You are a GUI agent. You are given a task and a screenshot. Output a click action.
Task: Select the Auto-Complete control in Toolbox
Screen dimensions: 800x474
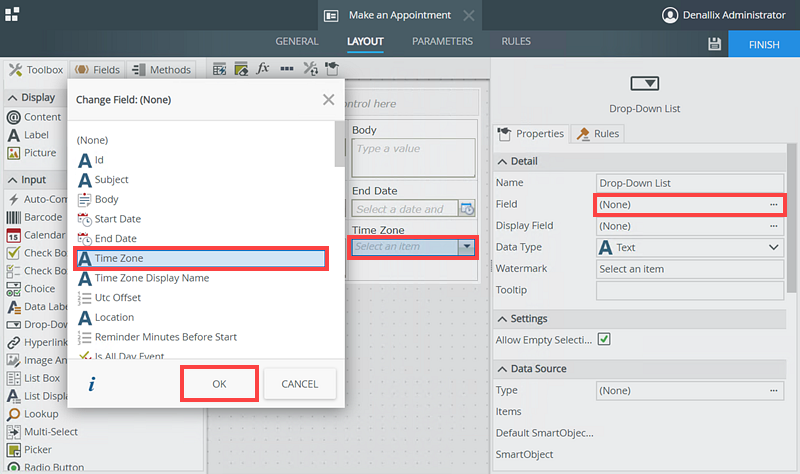click(37, 199)
